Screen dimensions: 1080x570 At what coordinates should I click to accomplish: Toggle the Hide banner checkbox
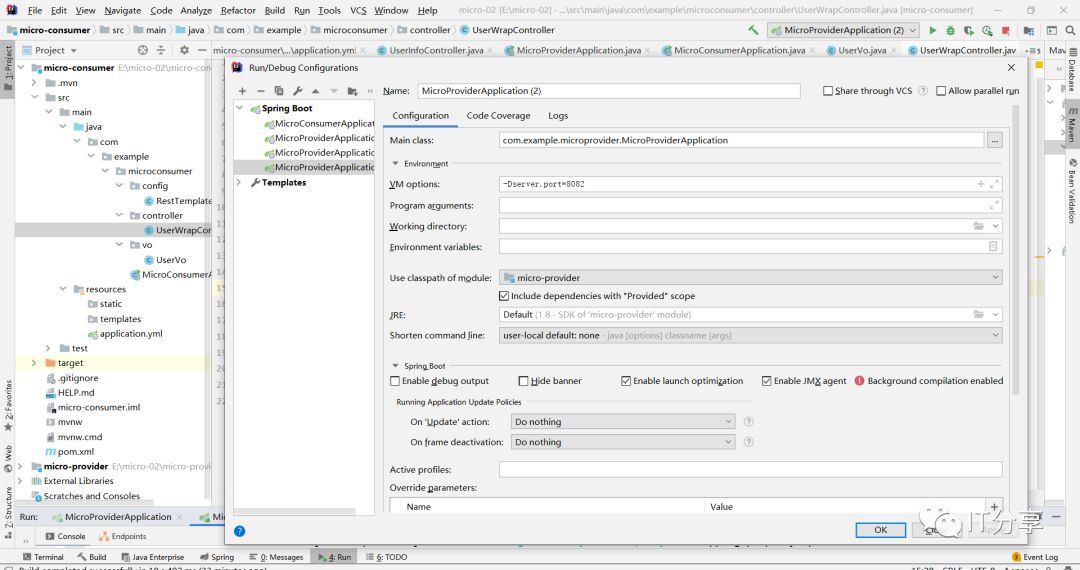tap(523, 381)
